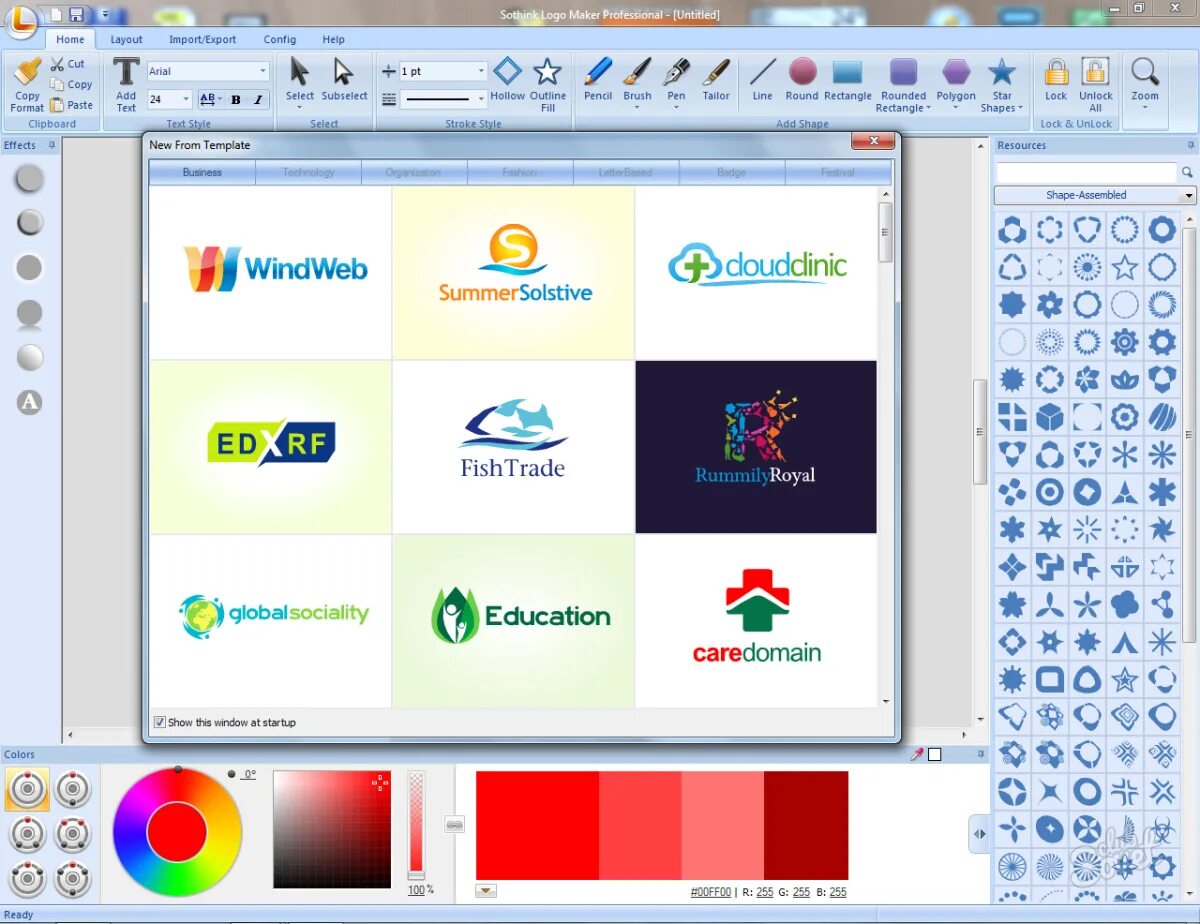This screenshot has width=1200, height=924.
Task: Choose the RummilyRoyal logo template
Action: click(x=756, y=447)
